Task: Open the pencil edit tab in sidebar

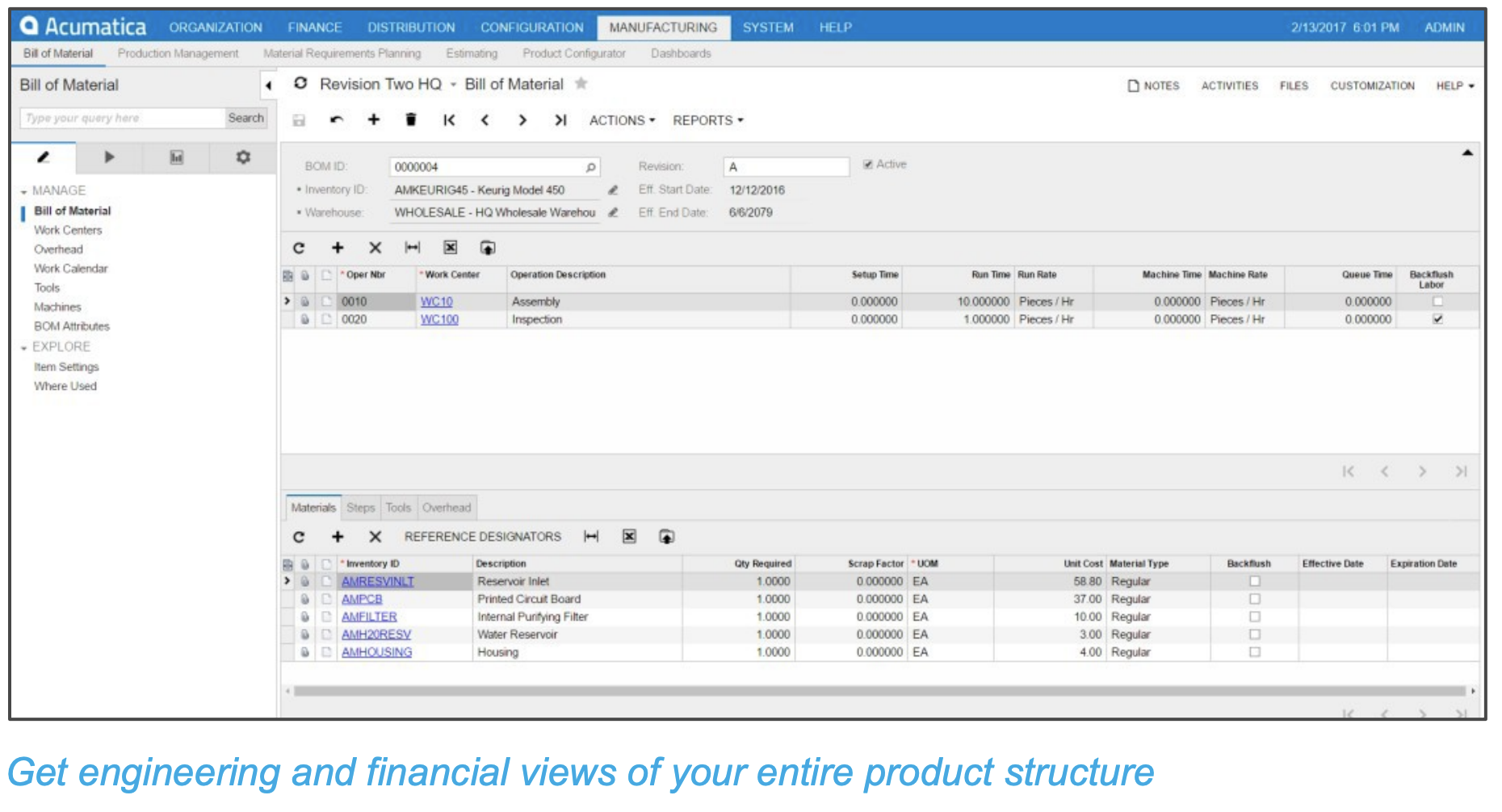Action: point(44,157)
